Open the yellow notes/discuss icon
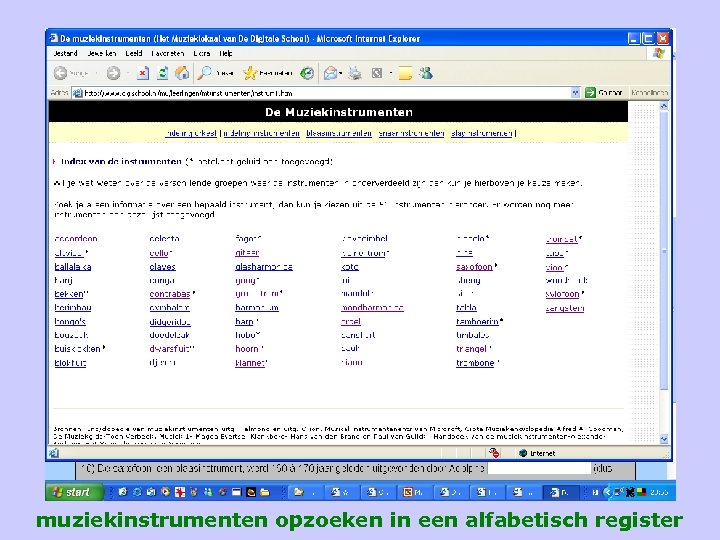Screen dimensions: 720x540 point(405,73)
